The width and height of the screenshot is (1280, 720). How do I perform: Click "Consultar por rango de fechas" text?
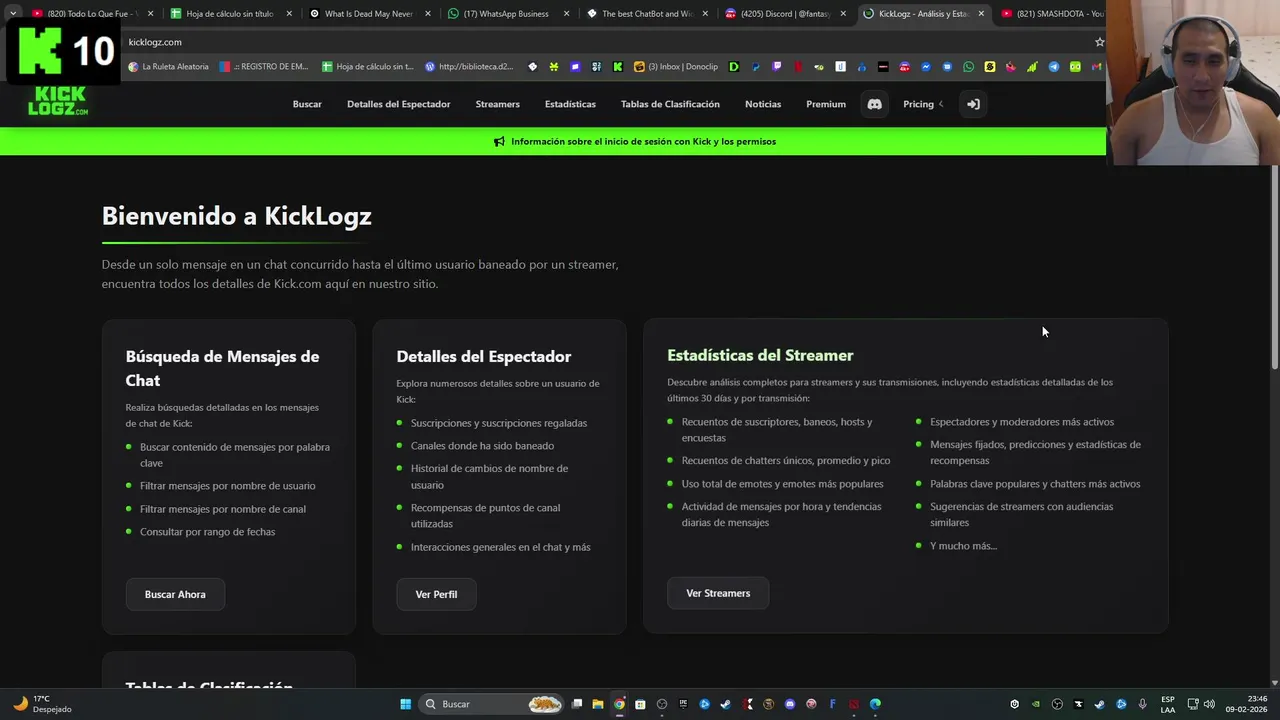pos(207,532)
